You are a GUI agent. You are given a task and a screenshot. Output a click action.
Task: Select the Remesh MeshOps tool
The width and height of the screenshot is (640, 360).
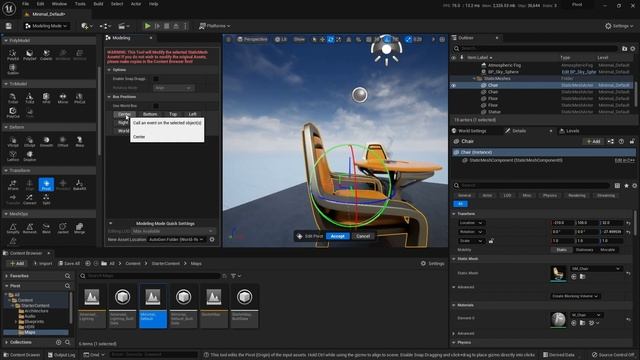tap(29, 228)
